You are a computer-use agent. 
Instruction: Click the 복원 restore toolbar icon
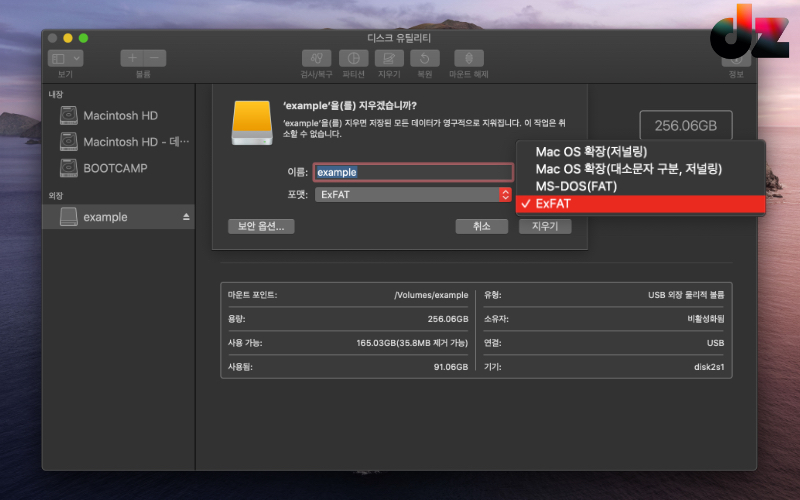pos(424,58)
